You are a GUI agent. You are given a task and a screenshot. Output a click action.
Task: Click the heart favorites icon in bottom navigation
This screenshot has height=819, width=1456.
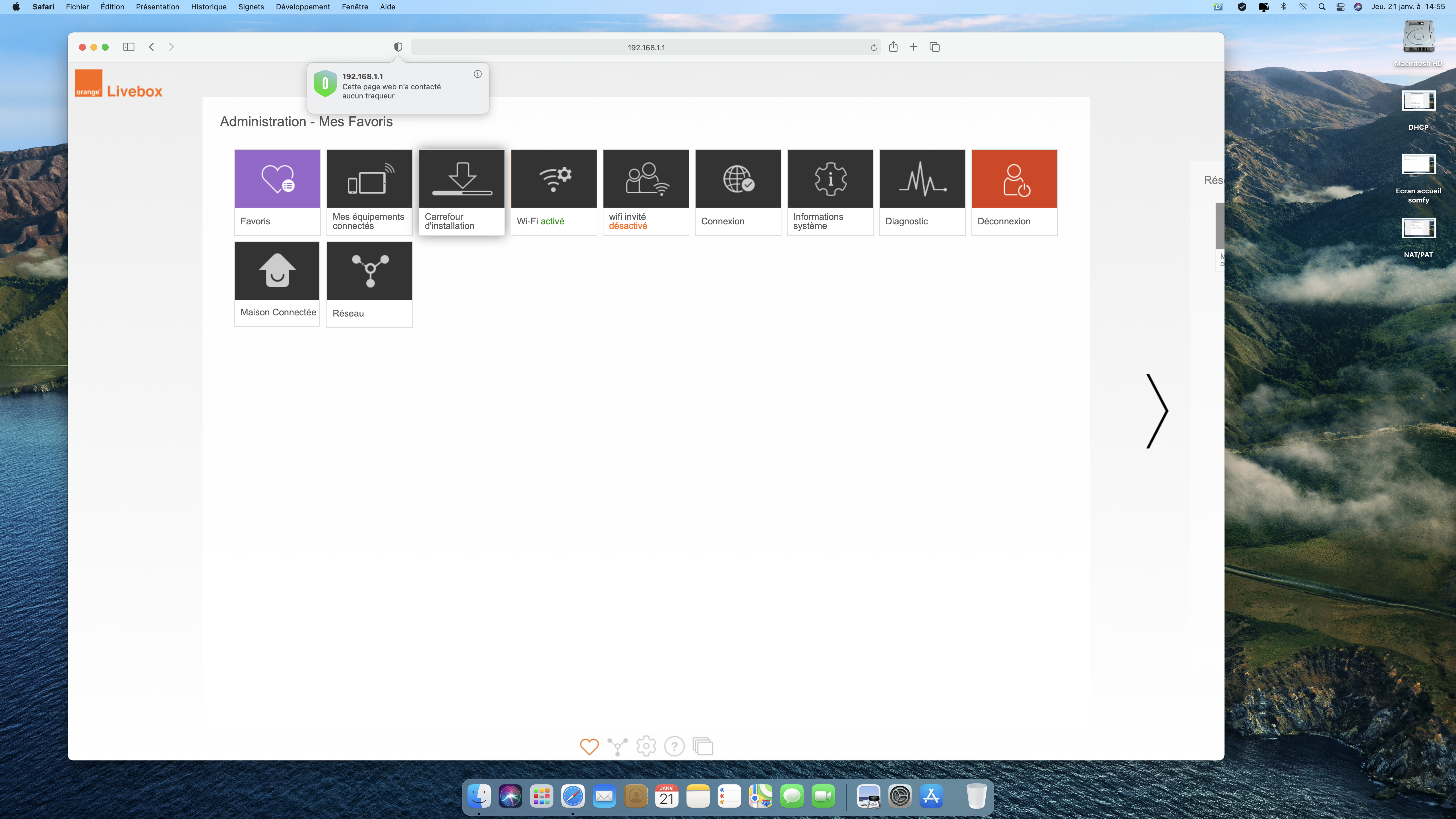pyautogui.click(x=589, y=746)
